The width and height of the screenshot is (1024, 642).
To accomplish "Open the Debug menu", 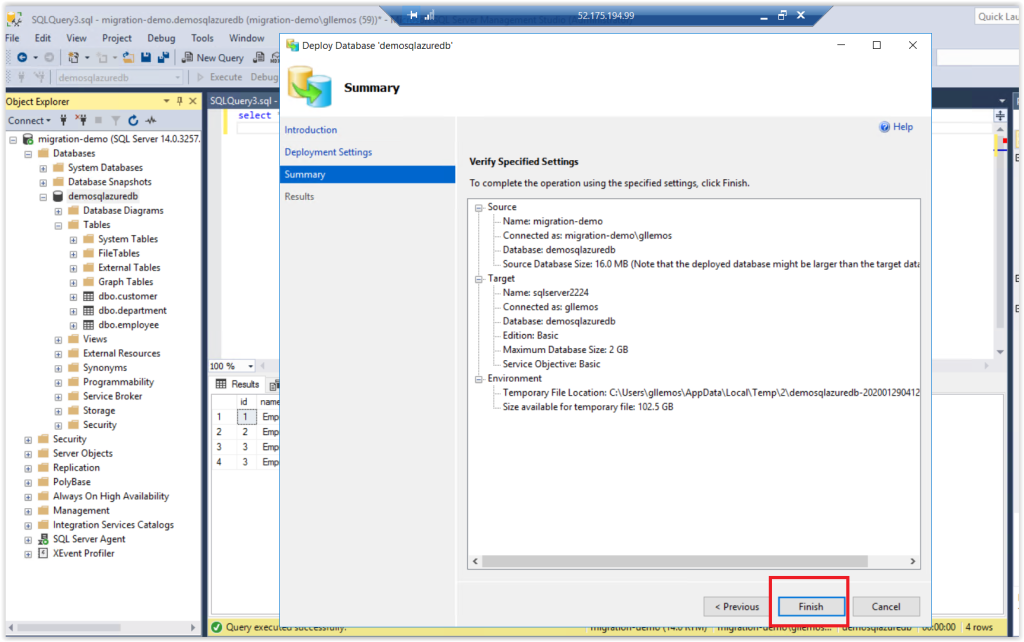I will click(x=161, y=38).
